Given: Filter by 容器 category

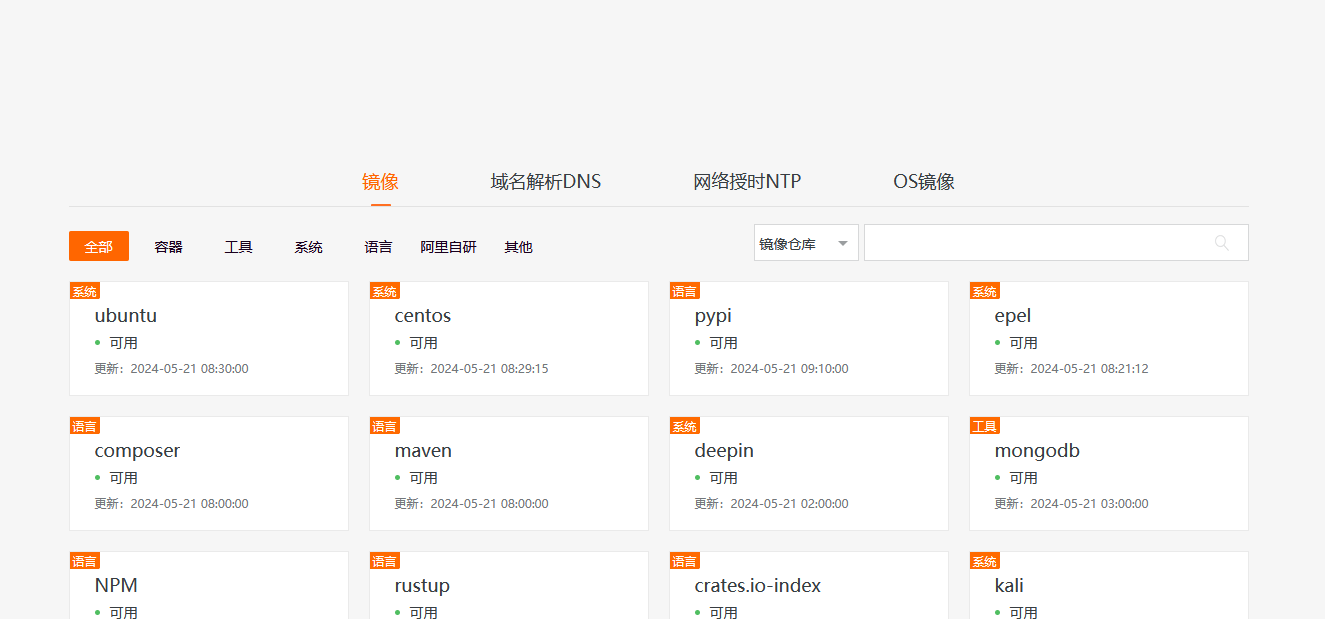Looking at the screenshot, I should 169,246.
